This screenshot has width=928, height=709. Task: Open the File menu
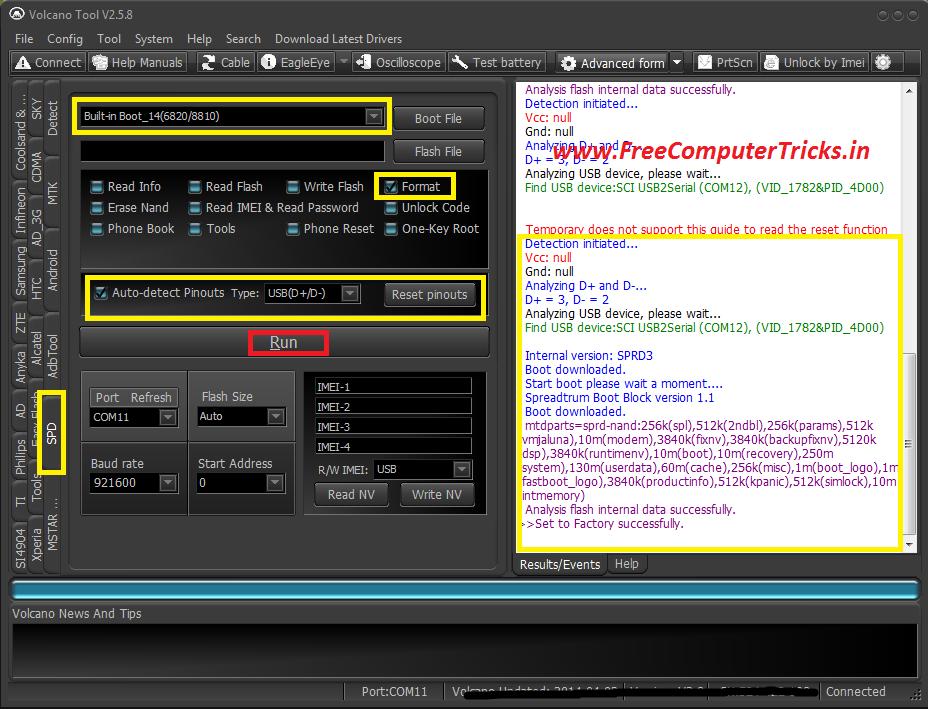pyautogui.click(x=24, y=39)
